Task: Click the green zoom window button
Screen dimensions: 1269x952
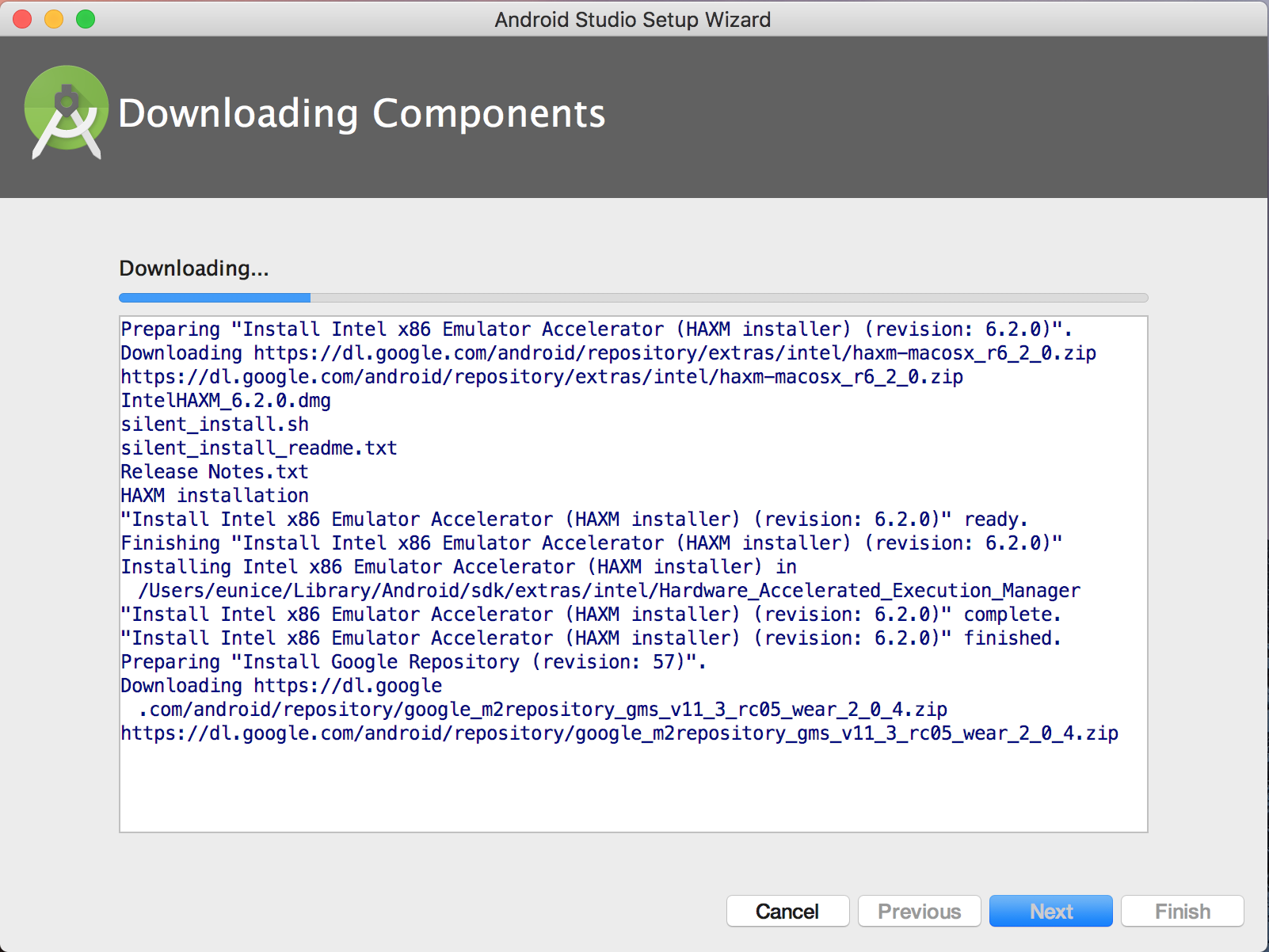Action: click(86, 19)
